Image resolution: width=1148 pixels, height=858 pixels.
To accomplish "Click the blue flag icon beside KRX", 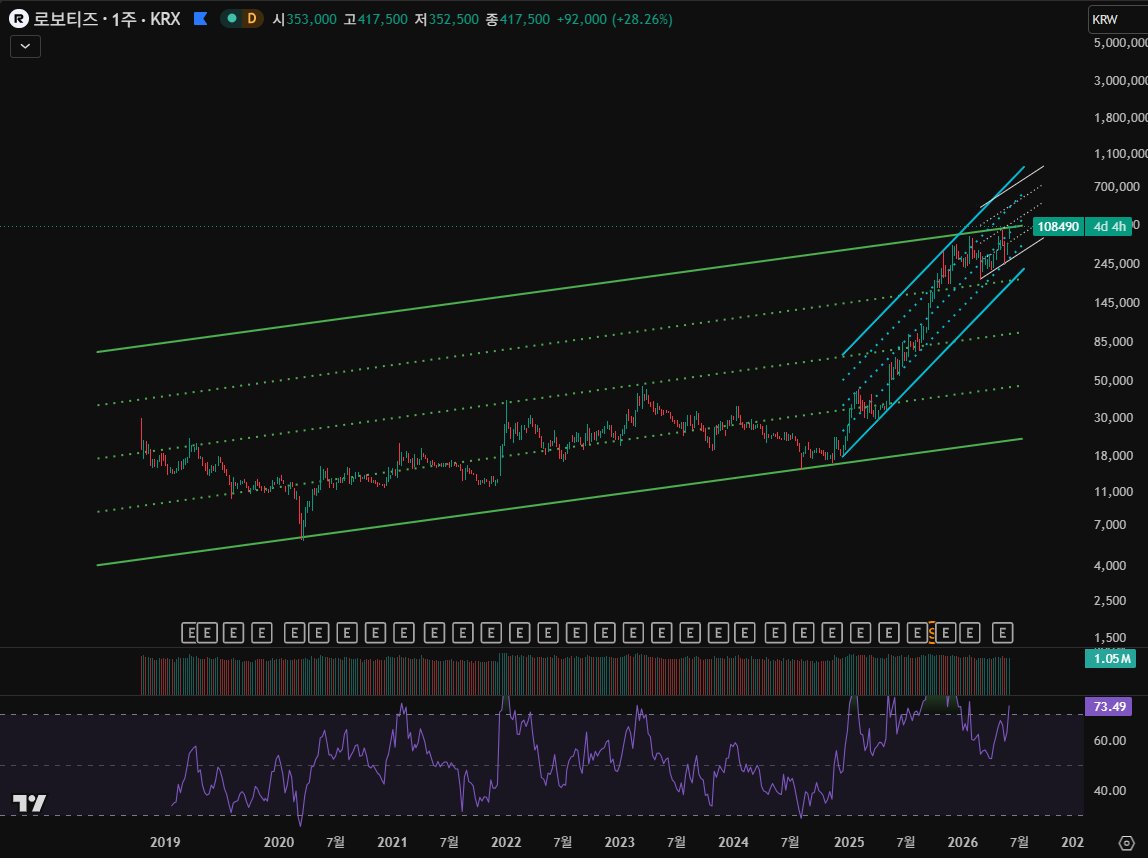I will point(200,19).
